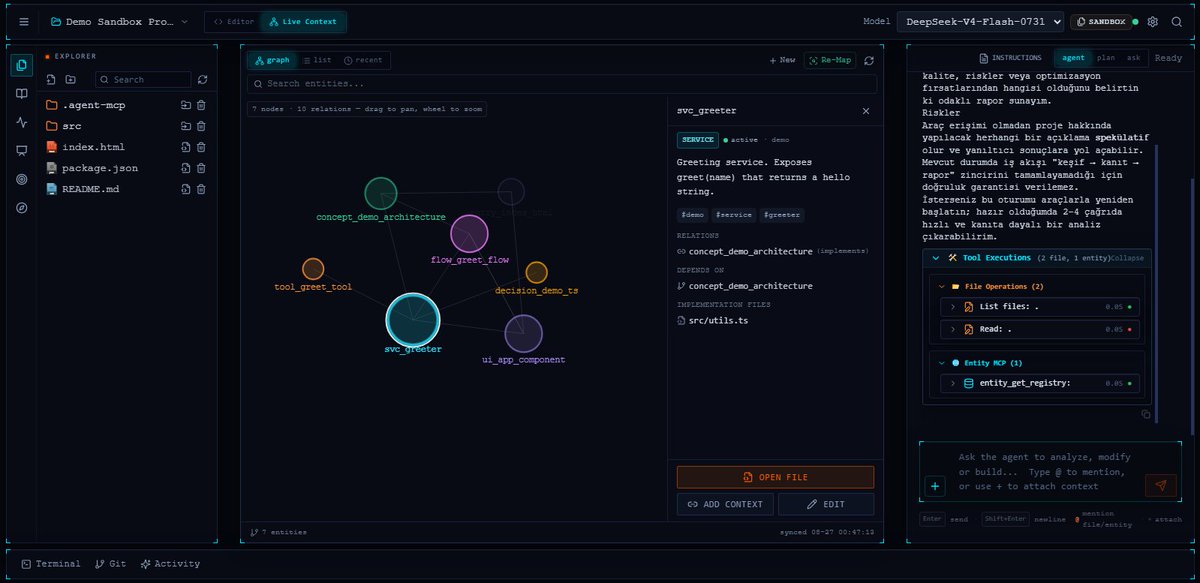The height and width of the screenshot is (583, 1200).
Task: Open the global search magnifier icon
Action: tap(1177, 21)
